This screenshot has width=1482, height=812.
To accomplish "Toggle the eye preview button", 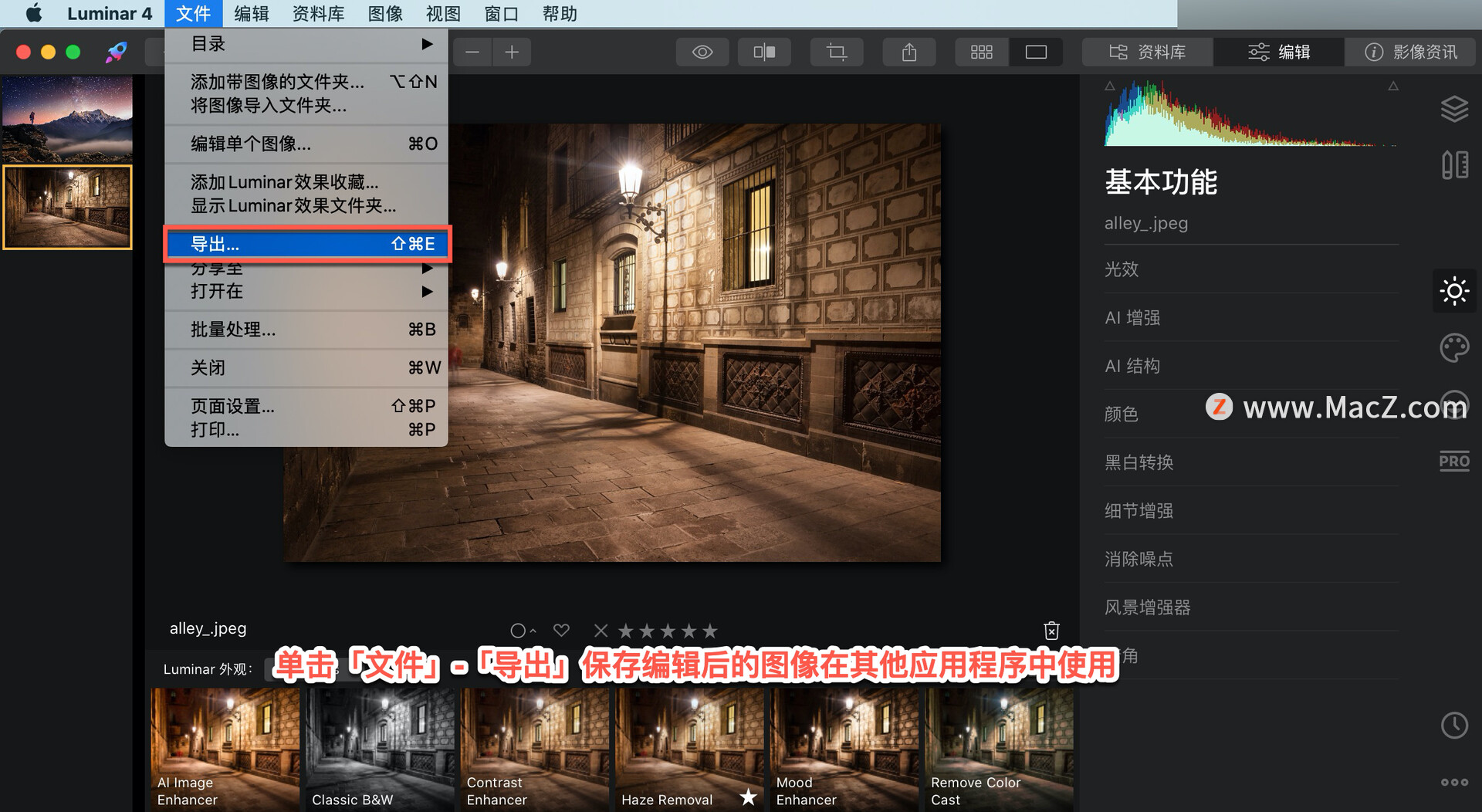I will pos(702,52).
